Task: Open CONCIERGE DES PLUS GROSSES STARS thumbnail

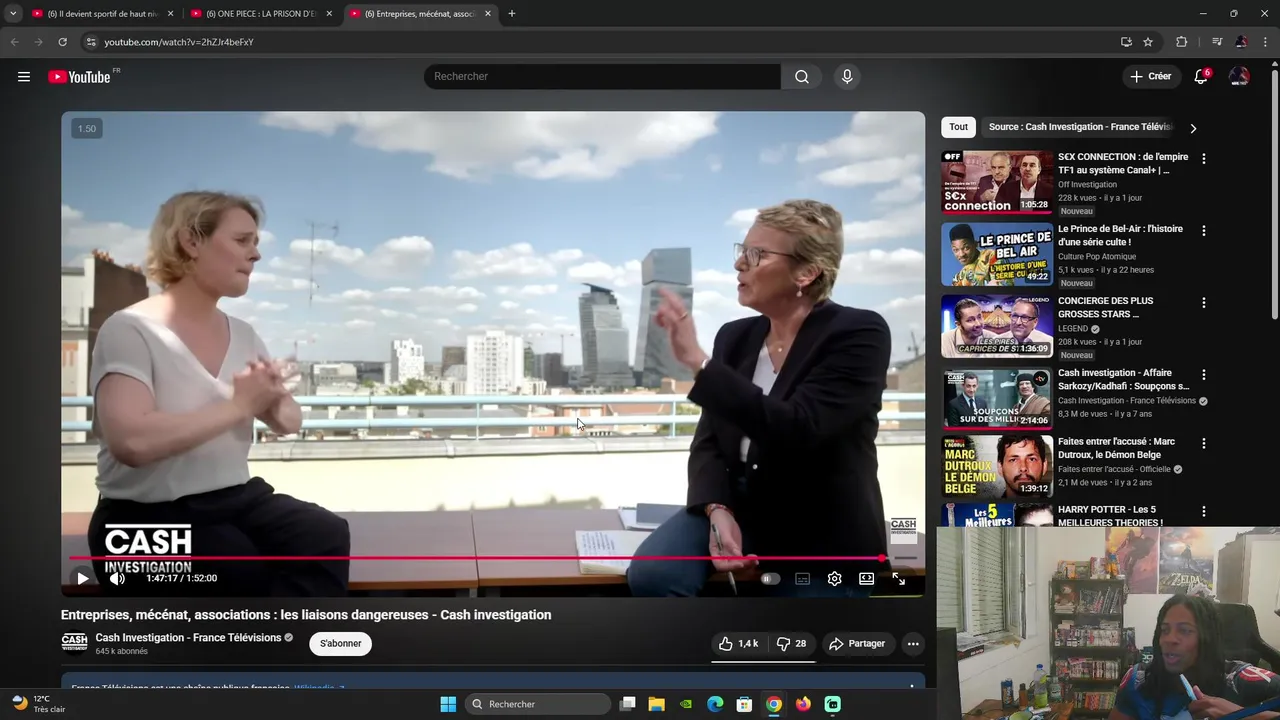Action: tap(997, 326)
